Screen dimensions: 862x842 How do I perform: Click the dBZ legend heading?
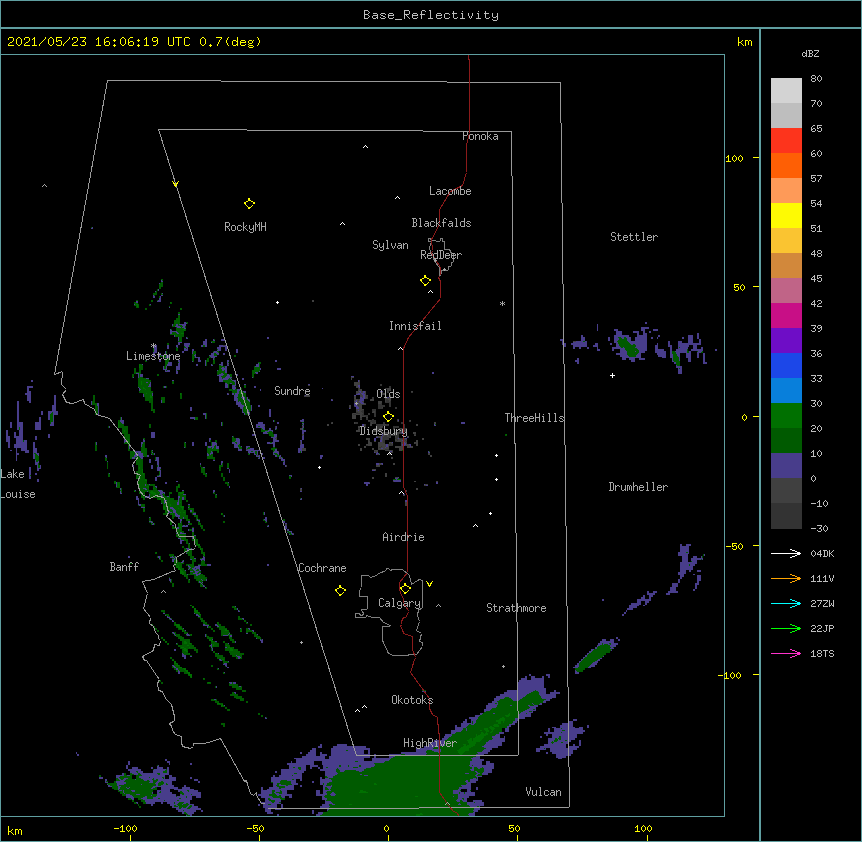click(810, 53)
